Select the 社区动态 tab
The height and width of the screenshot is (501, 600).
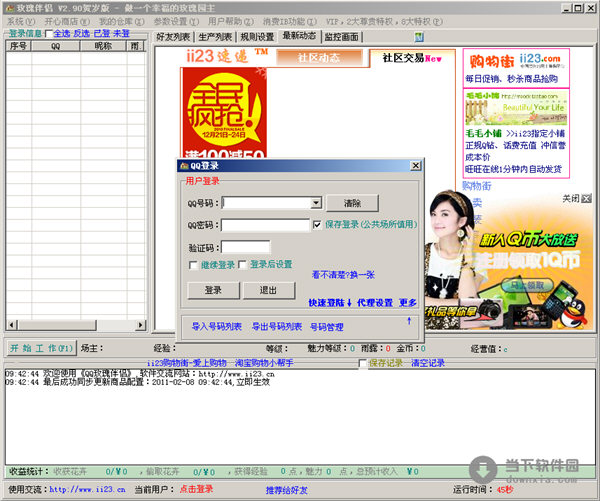point(318,58)
